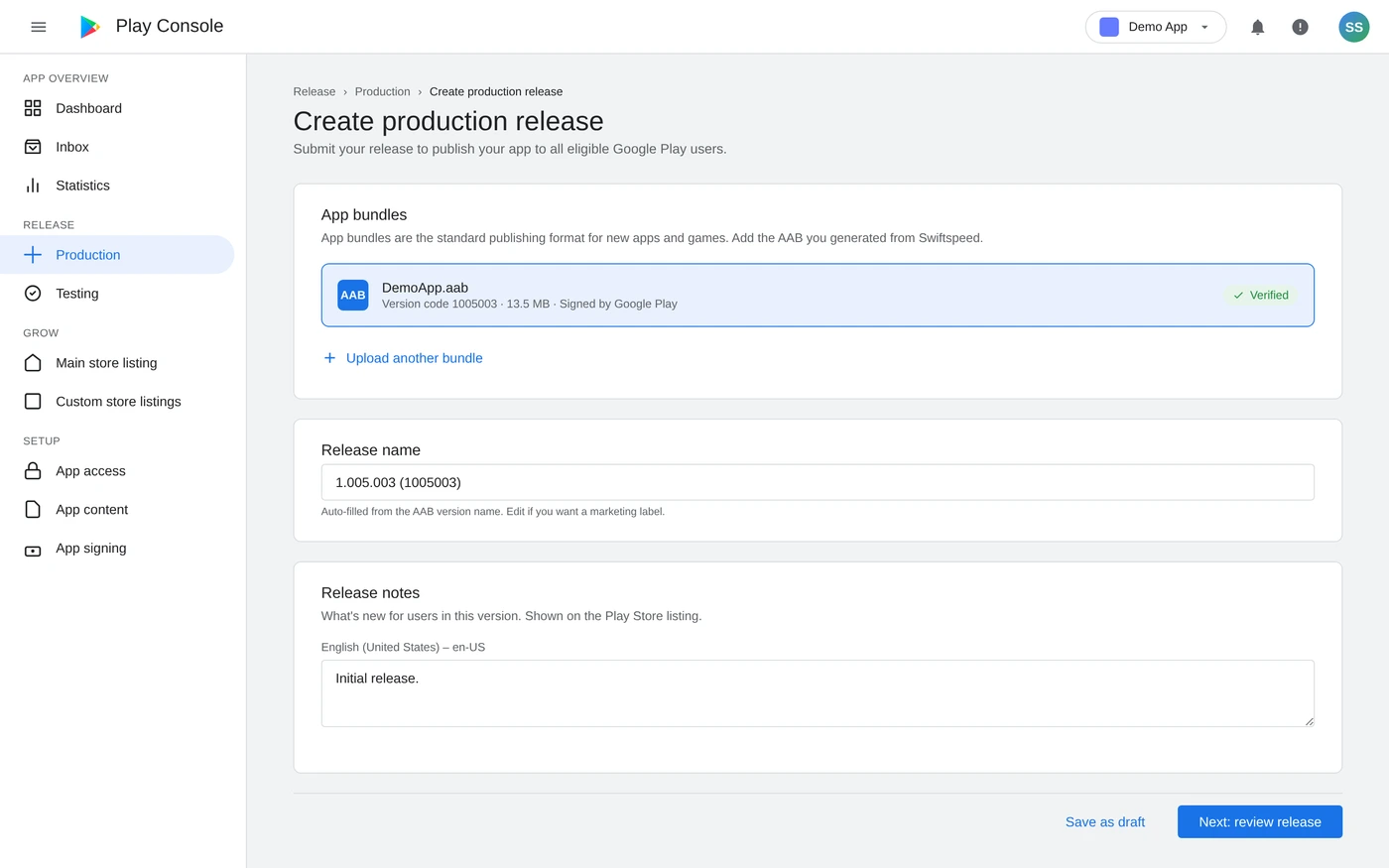
Task: Open the SS account avatar menu
Action: pos(1353,27)
